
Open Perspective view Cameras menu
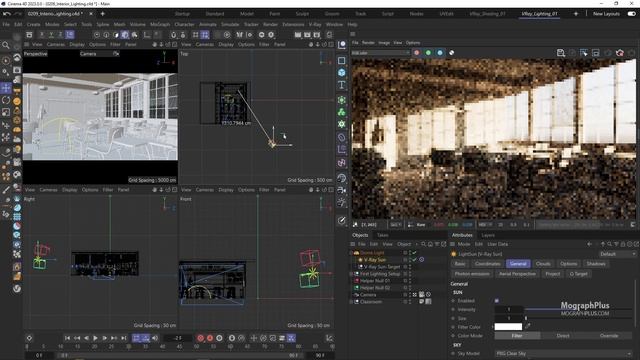[x=56, y=44]
